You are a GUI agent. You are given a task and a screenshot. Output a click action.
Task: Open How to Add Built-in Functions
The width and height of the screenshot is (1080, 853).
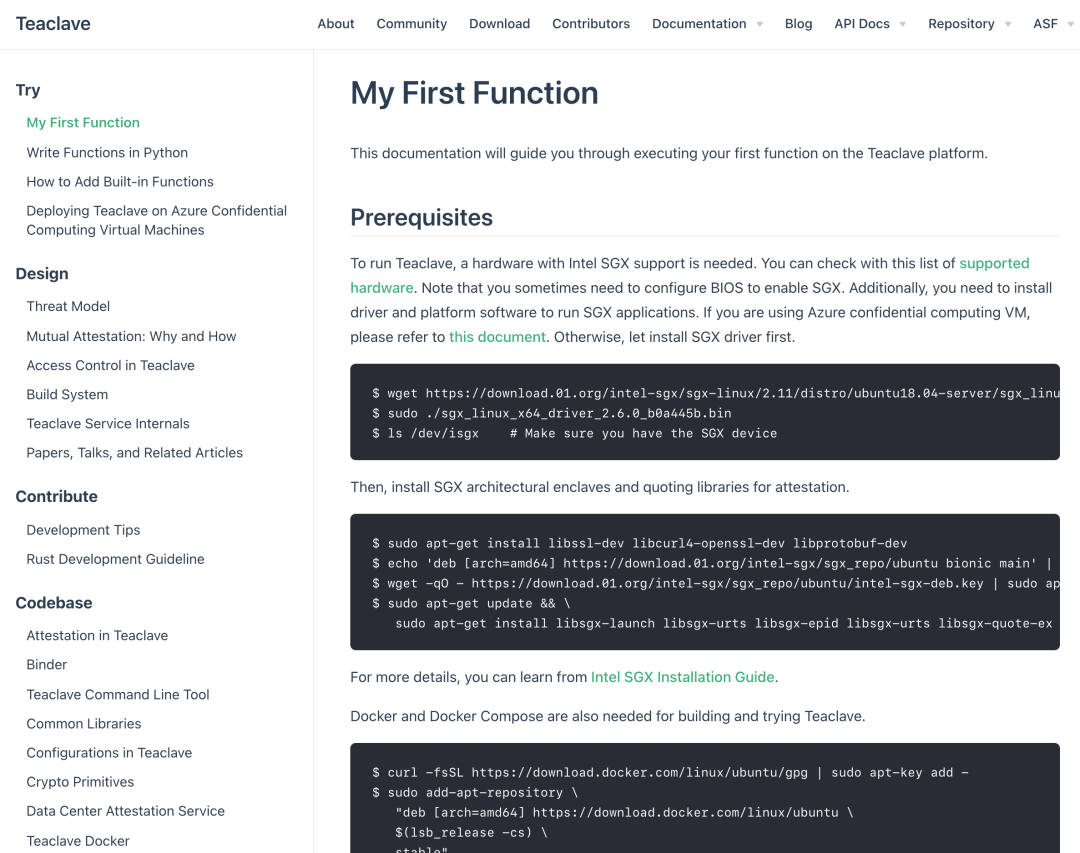120,182
